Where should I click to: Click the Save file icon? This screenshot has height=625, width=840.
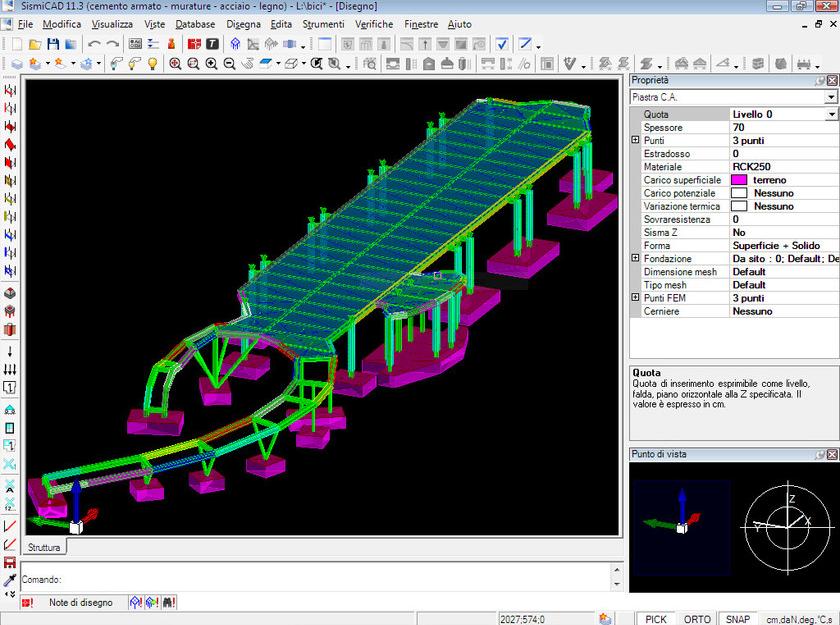(53, 44)
